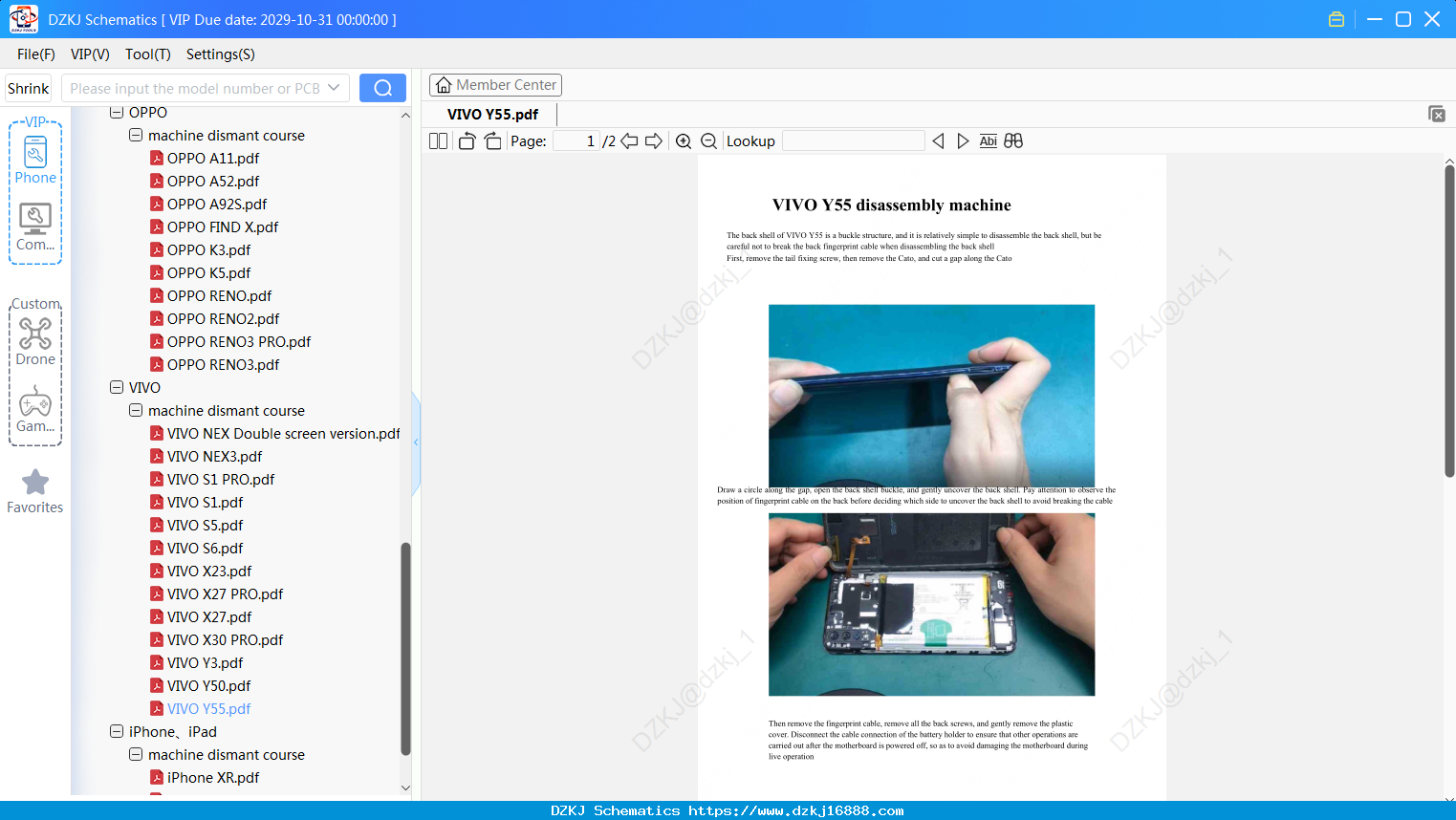The width and height of the screenshot is (1456, 820).
Task: Click the Shrink button
Action: [x=29, y=88]
